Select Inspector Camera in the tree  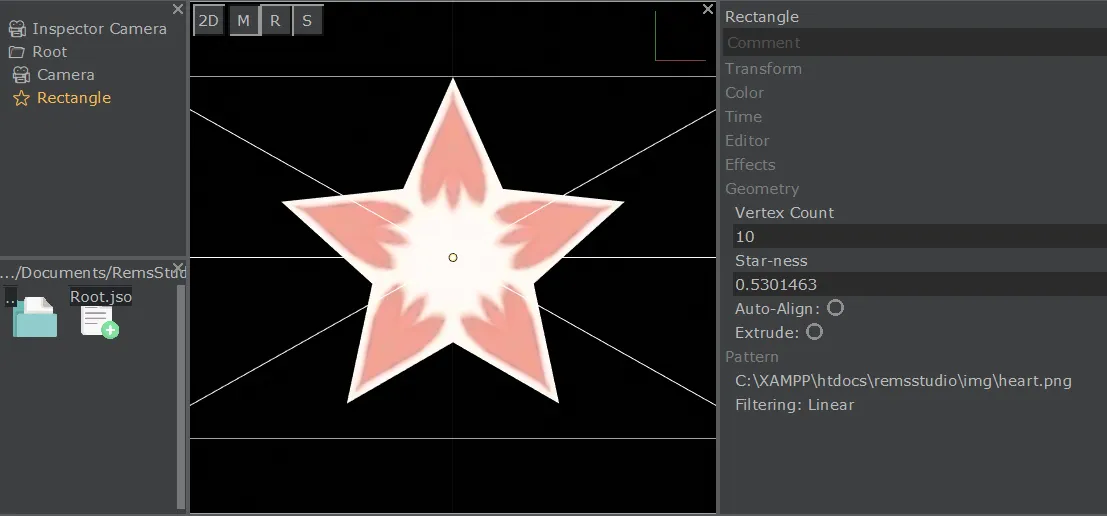pyautogui.click(x=100, y=29)
